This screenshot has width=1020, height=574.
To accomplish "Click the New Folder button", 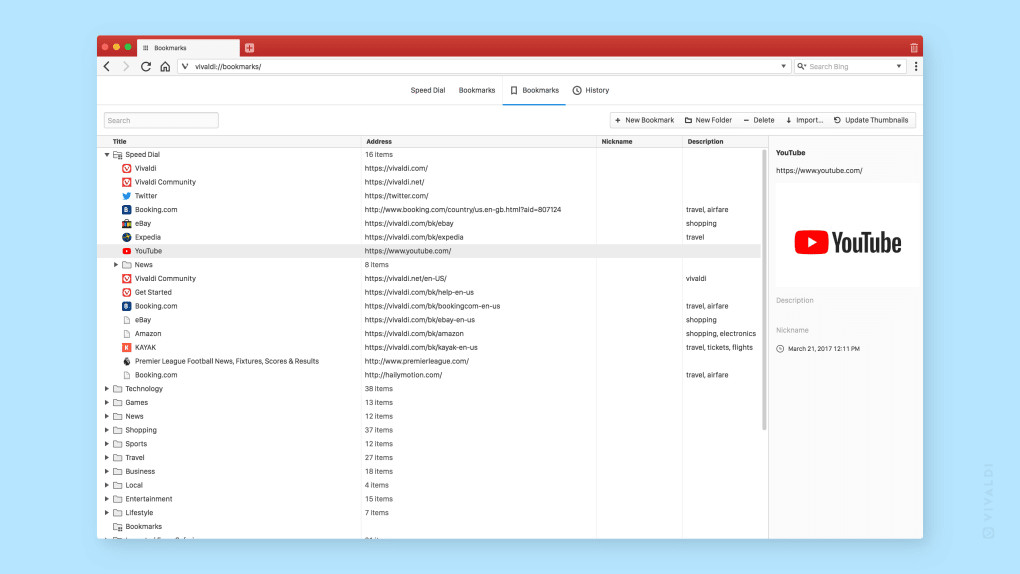I will pos(708,120).
